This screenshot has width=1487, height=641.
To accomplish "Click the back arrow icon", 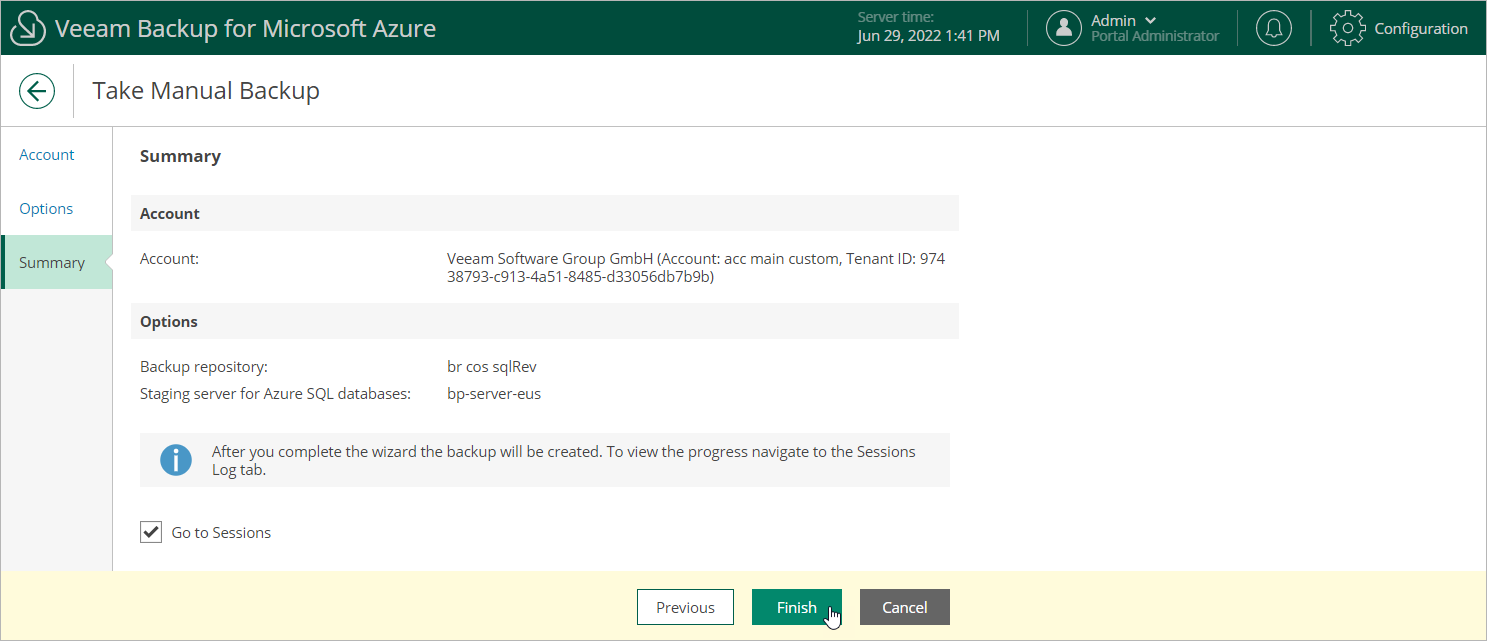I will tap(37, 91).
